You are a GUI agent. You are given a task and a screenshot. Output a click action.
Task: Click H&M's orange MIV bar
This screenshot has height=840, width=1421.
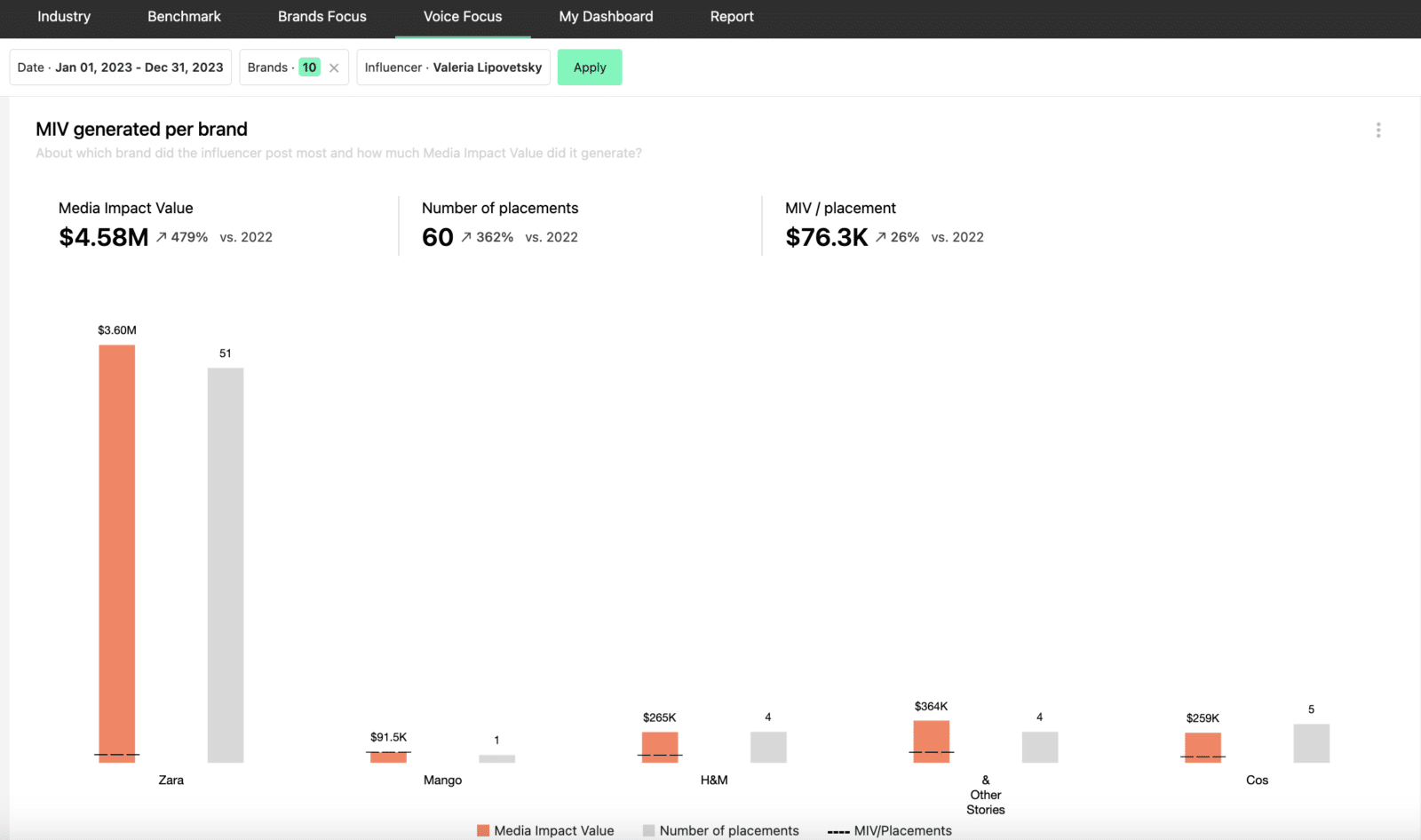coord(660,747)
